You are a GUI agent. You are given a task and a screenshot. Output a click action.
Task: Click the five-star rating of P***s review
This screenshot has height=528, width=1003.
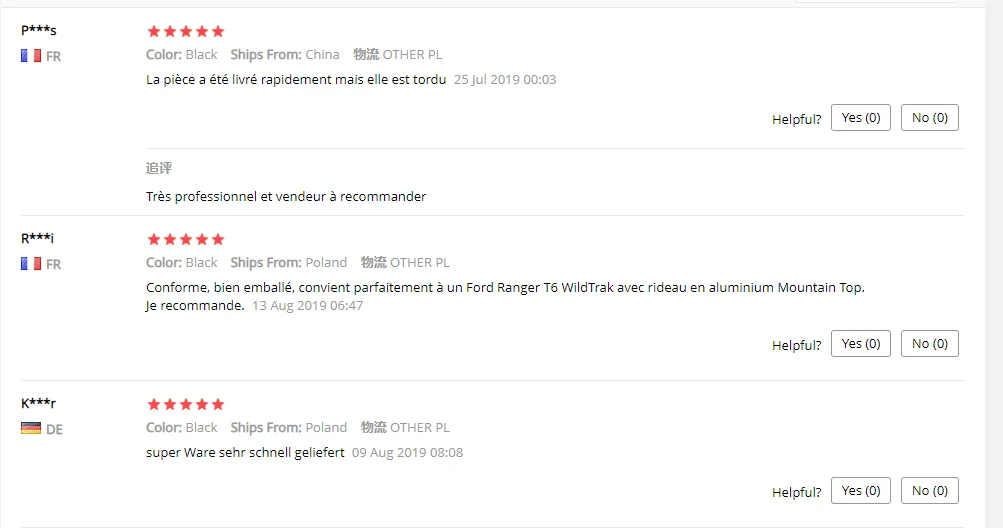186,31
